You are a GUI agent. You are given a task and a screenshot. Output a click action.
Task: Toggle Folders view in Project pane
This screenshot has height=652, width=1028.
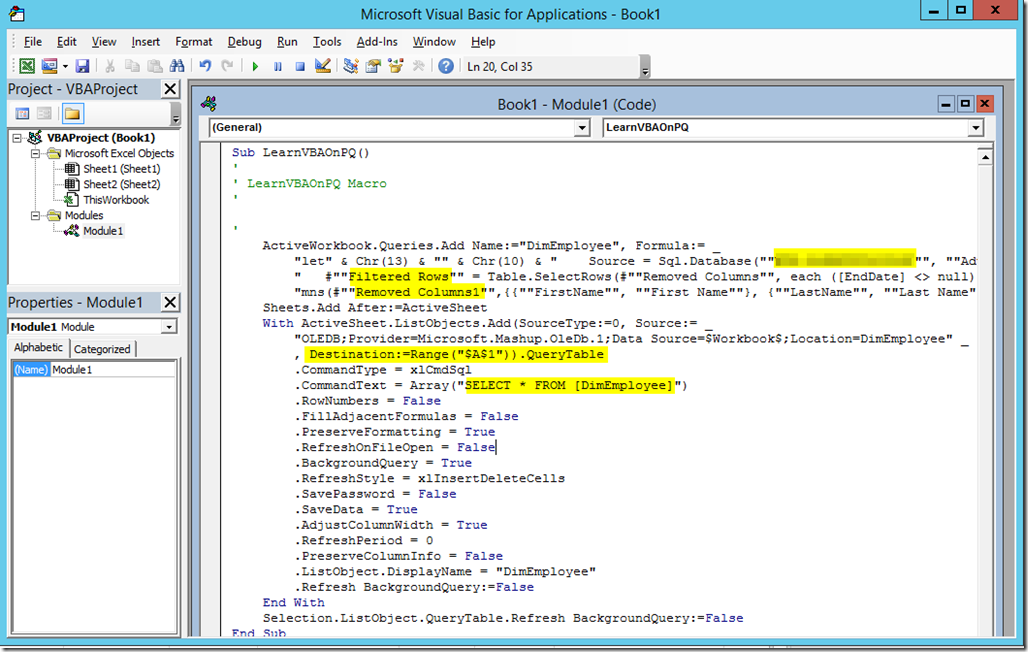point(72,114)
